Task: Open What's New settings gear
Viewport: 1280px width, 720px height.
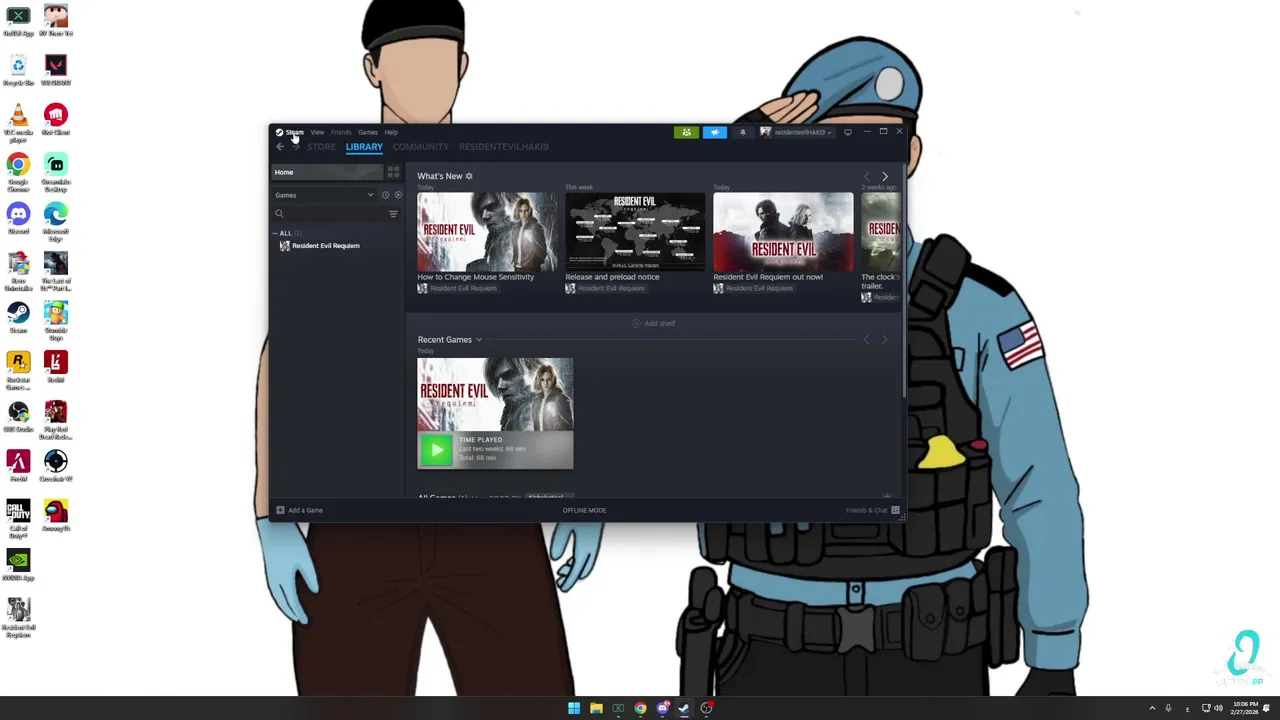Action: click(x=468, y=176)
